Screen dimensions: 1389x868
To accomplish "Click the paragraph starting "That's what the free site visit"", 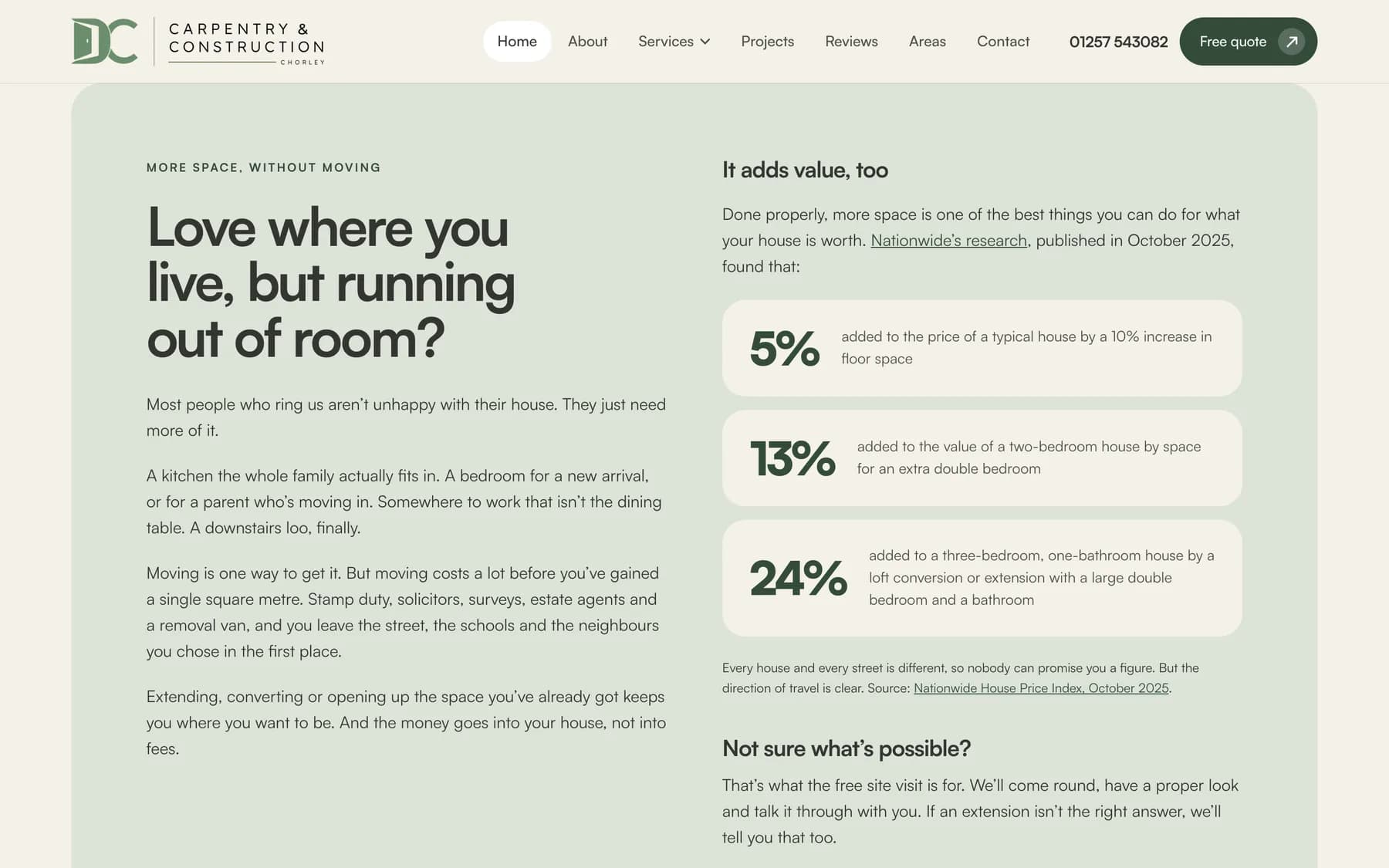I will click(980, 811).
